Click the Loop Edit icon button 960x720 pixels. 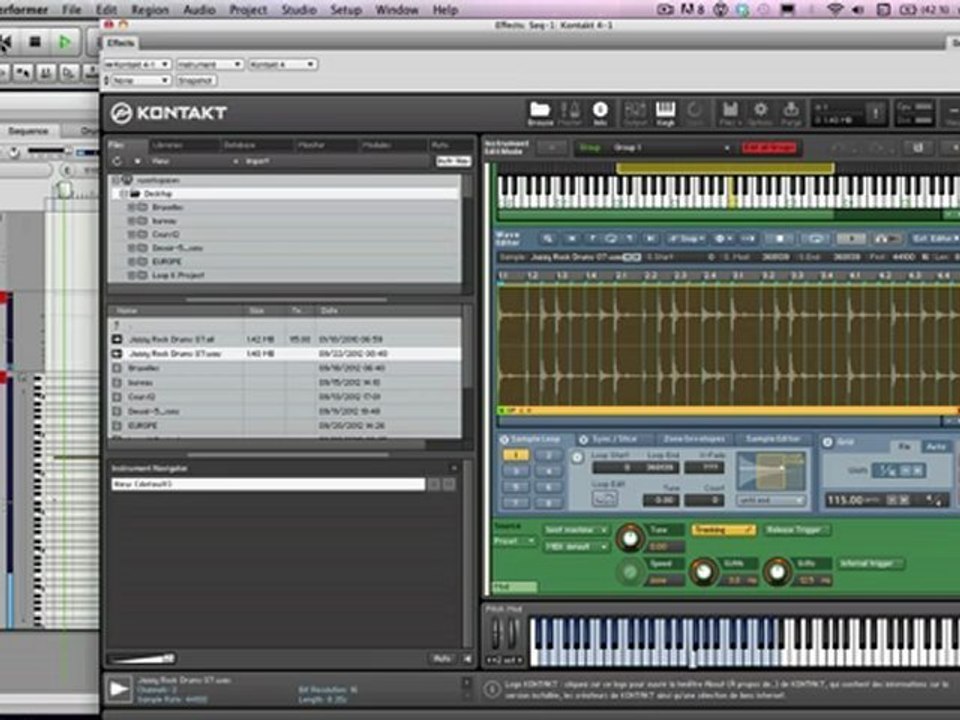[604, 499]
